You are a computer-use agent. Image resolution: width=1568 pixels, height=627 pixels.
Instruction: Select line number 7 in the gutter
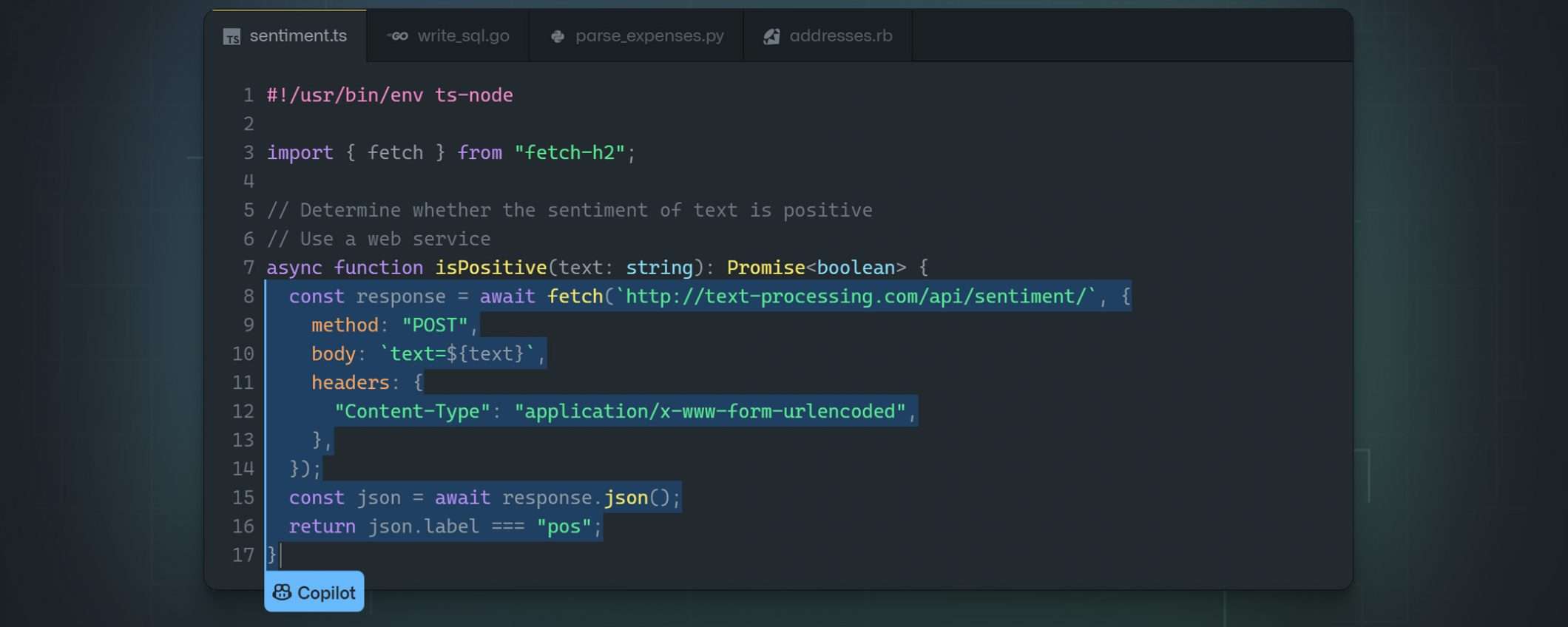(248, 268)
